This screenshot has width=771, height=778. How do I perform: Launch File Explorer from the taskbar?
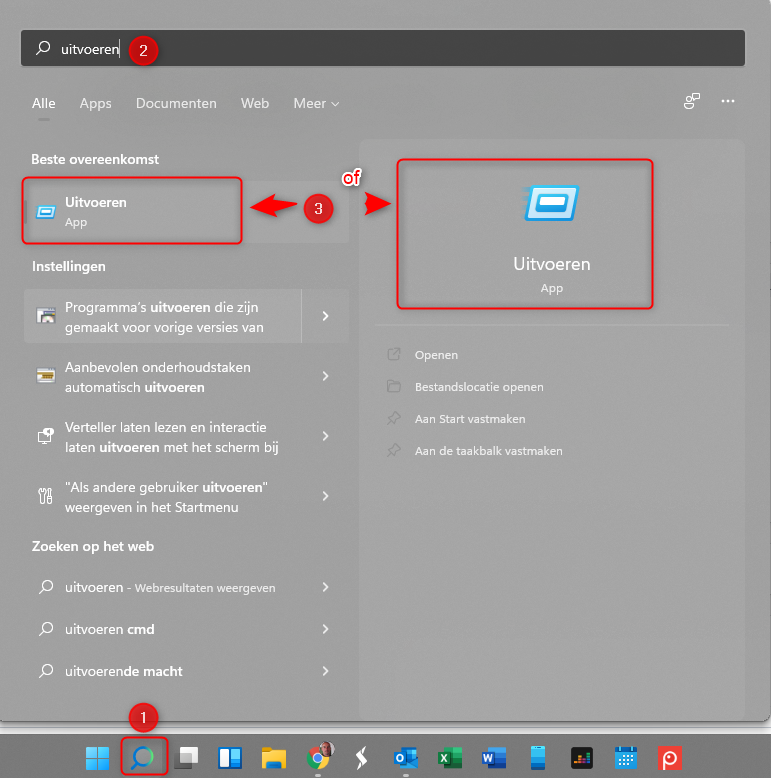274,757
